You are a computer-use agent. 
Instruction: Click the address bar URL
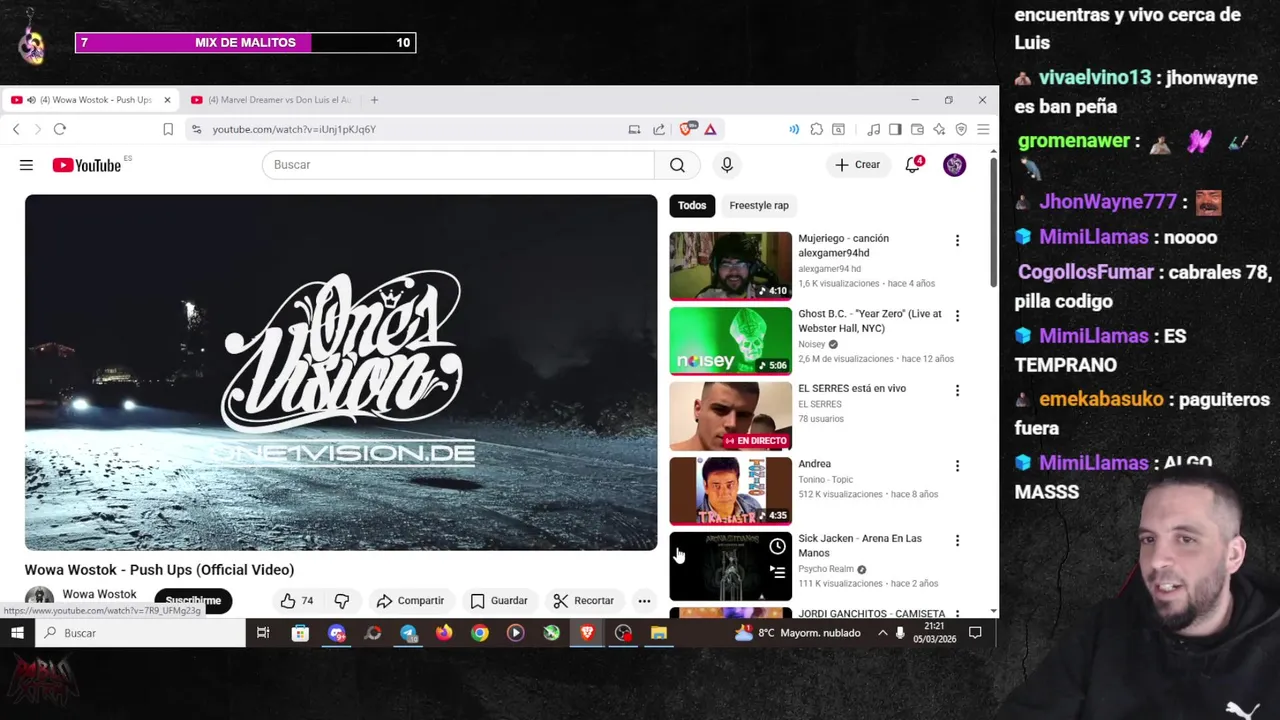(294, 129)
